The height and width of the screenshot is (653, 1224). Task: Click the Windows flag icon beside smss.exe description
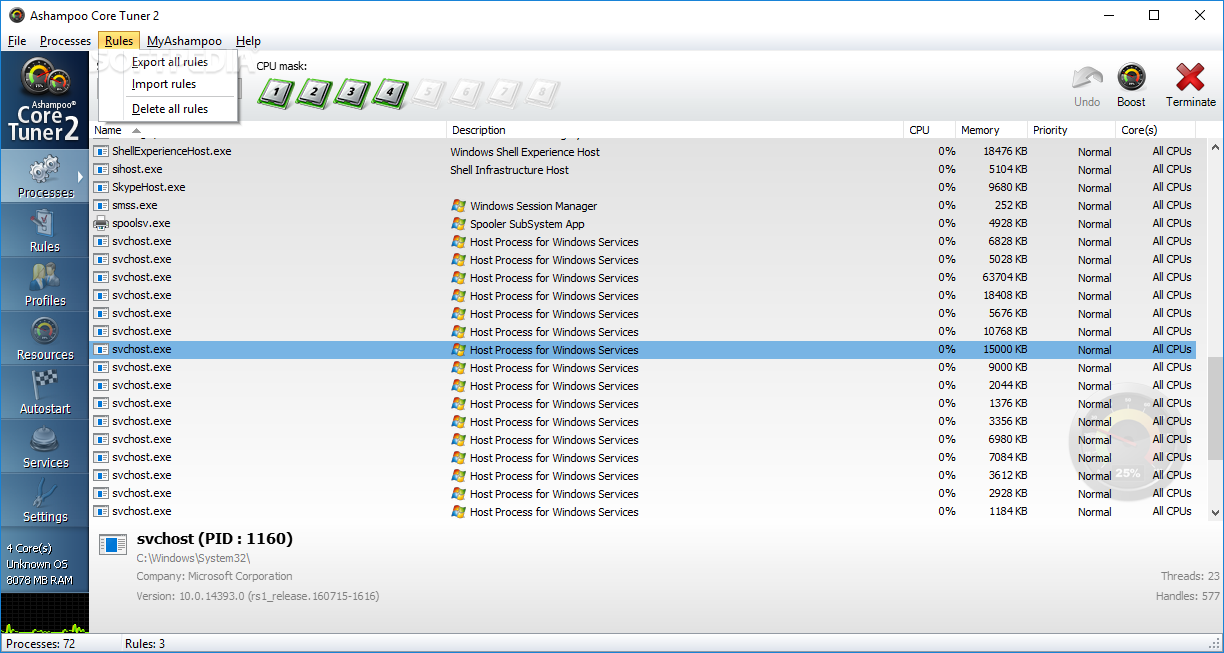(459, 206)
